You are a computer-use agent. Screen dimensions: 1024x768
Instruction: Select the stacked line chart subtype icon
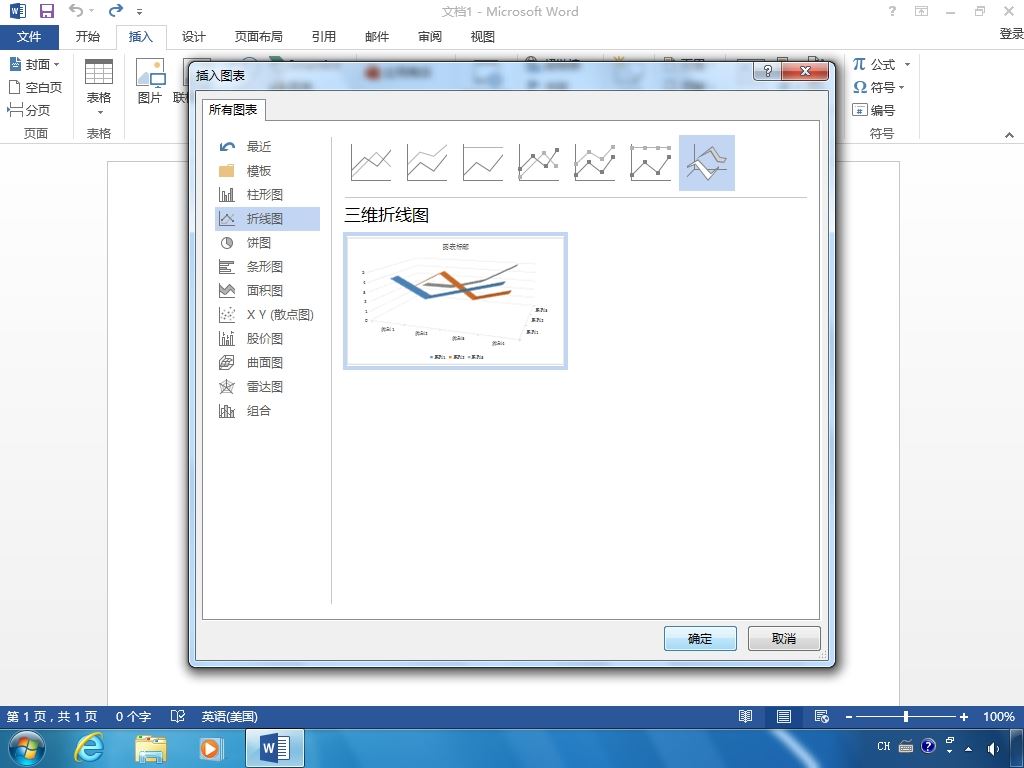pyautogui.click(x=427, y=163)
